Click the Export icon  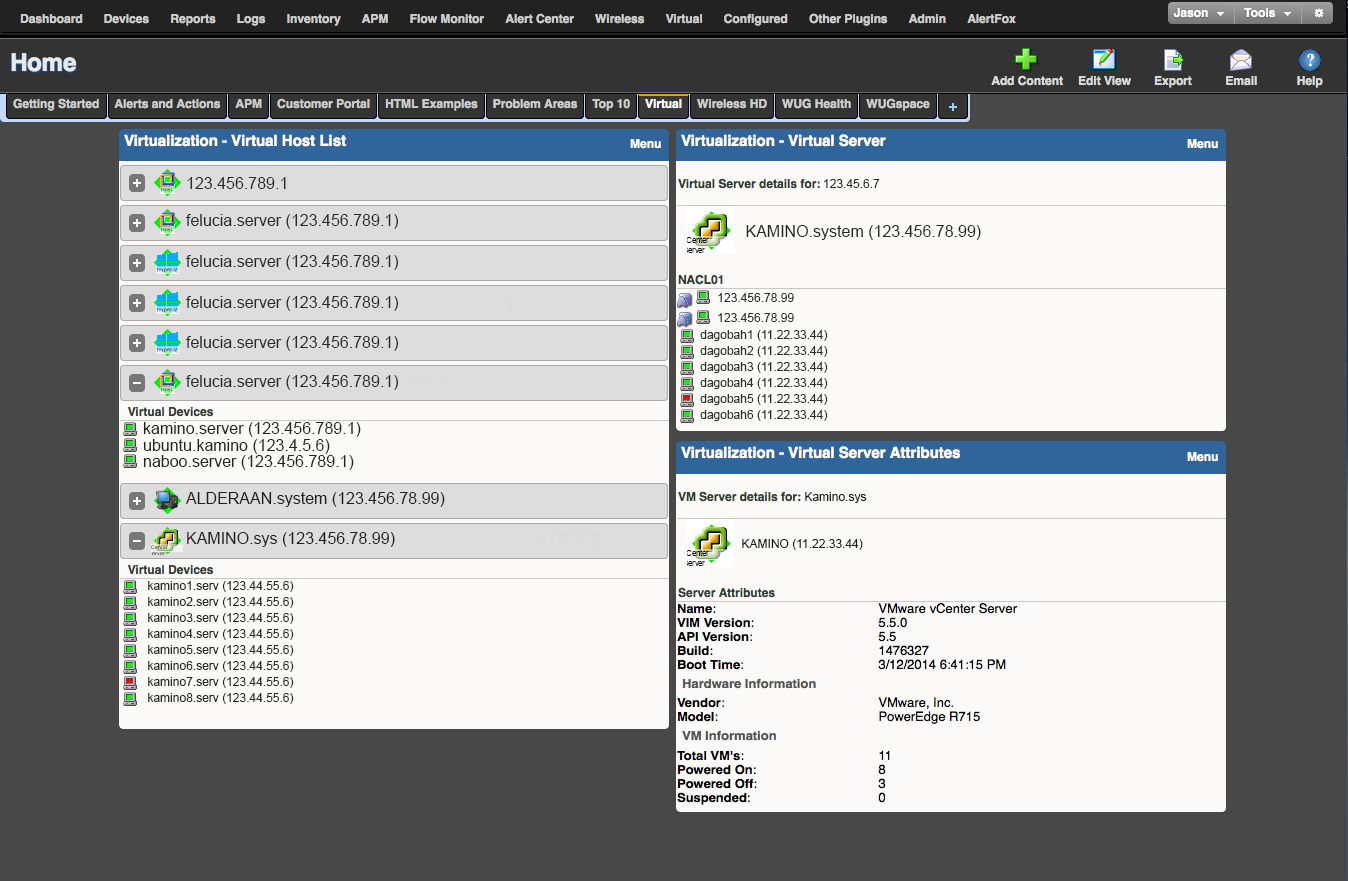click(x=1173, y=59)
